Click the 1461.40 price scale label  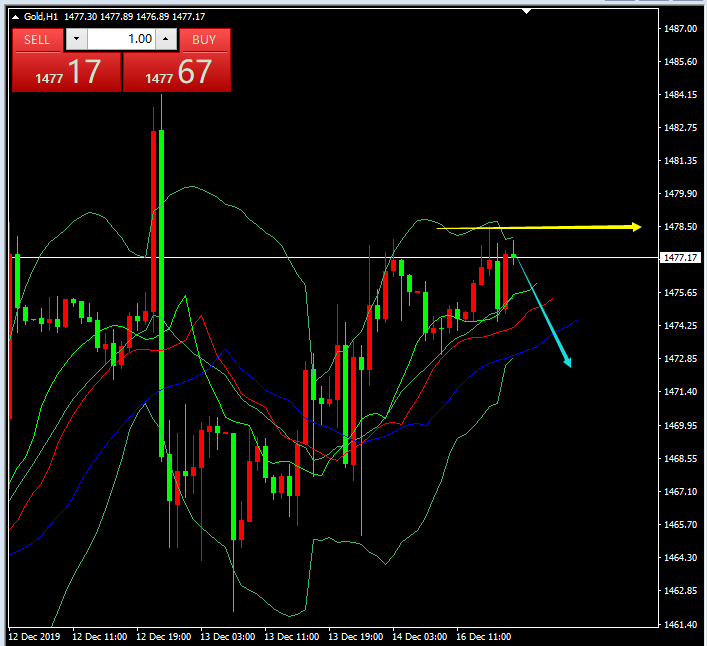pos(680,624)
